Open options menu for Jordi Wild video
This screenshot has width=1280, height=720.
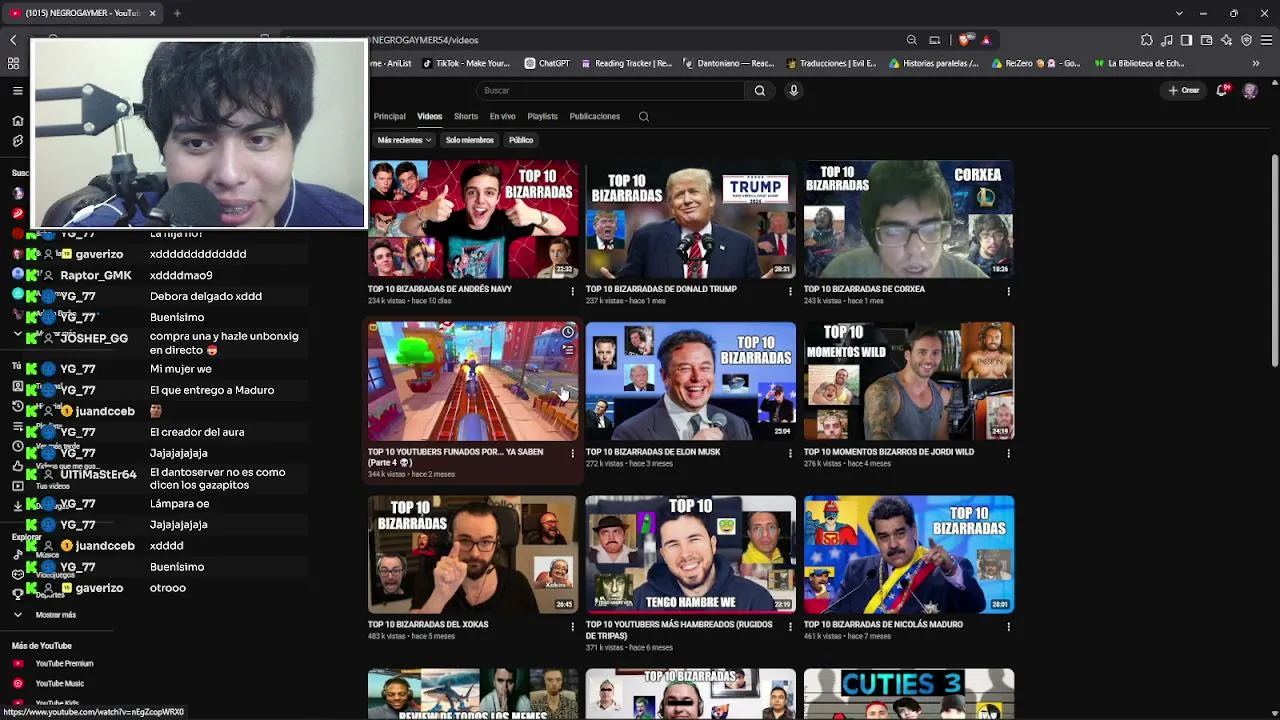1008,454
